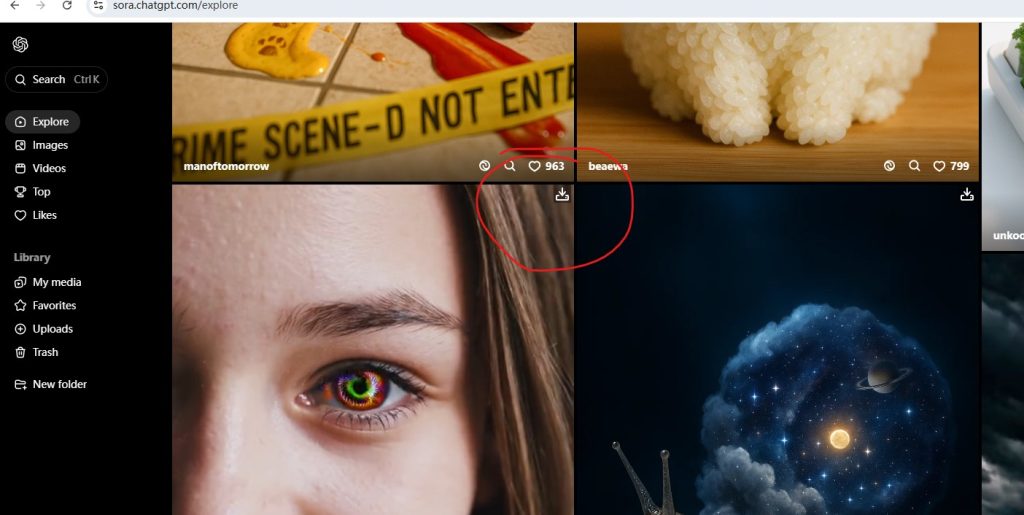Like the rice image with 799 likes
Viewport: 1024px width, 515px height.
click(939, 166)
